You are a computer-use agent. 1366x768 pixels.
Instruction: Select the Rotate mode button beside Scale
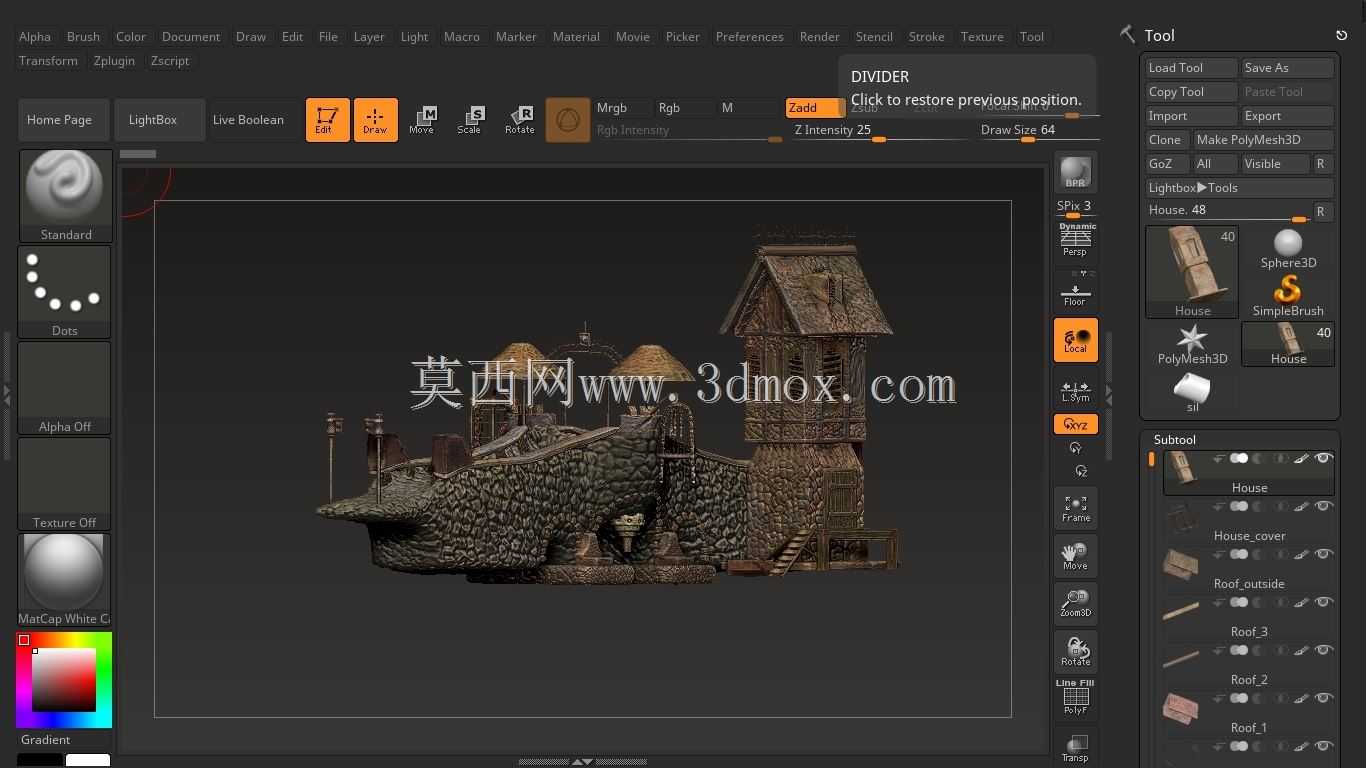point(519,120)
